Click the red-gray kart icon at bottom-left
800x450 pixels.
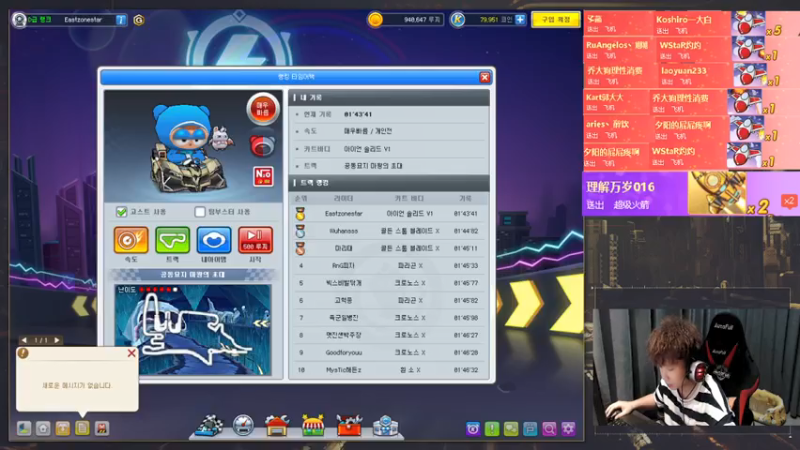(x=102, y=428)
